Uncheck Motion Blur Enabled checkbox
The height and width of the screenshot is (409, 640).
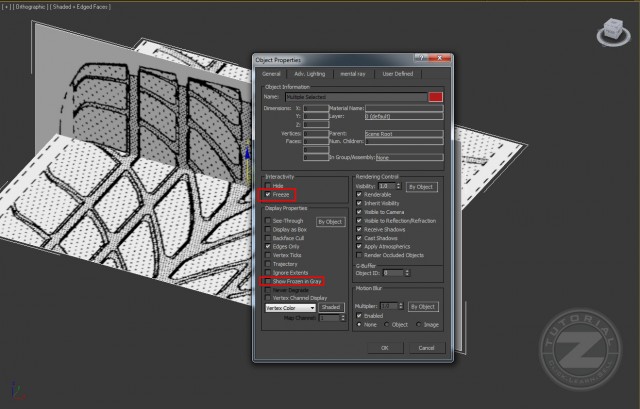click(x=359, y=316)
